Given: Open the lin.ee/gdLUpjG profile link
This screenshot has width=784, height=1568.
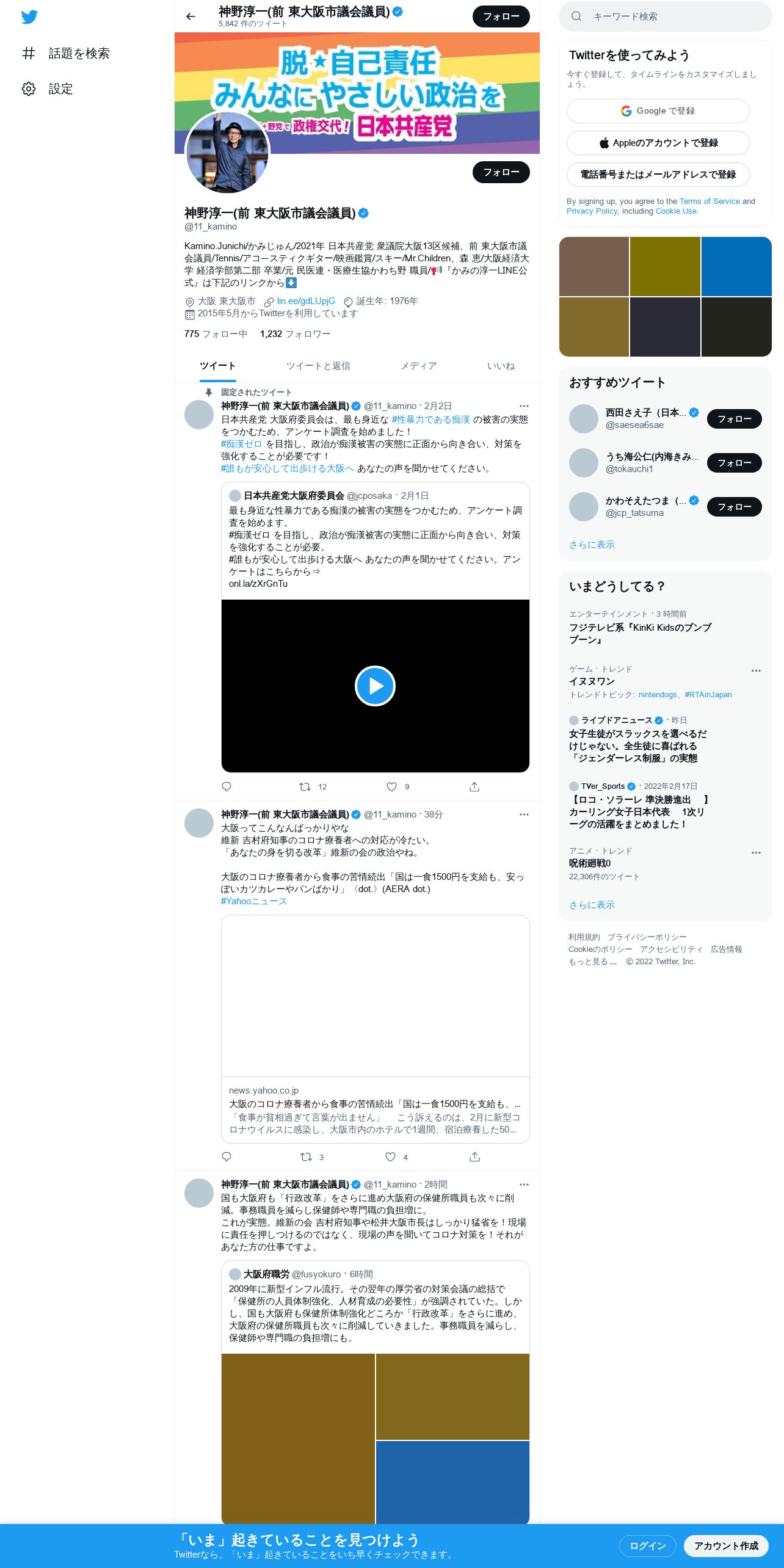Looking at the screenshot, I should point(306,301).
